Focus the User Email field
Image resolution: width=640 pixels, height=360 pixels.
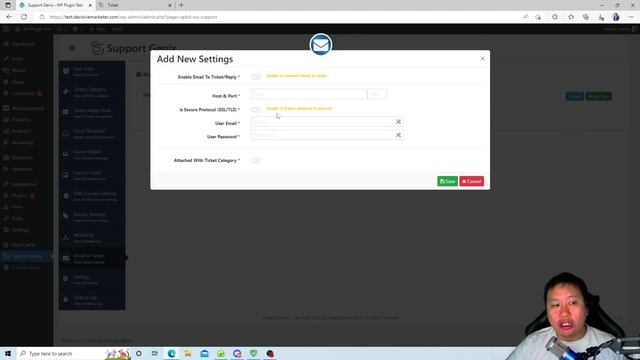(x=322, y=122)
